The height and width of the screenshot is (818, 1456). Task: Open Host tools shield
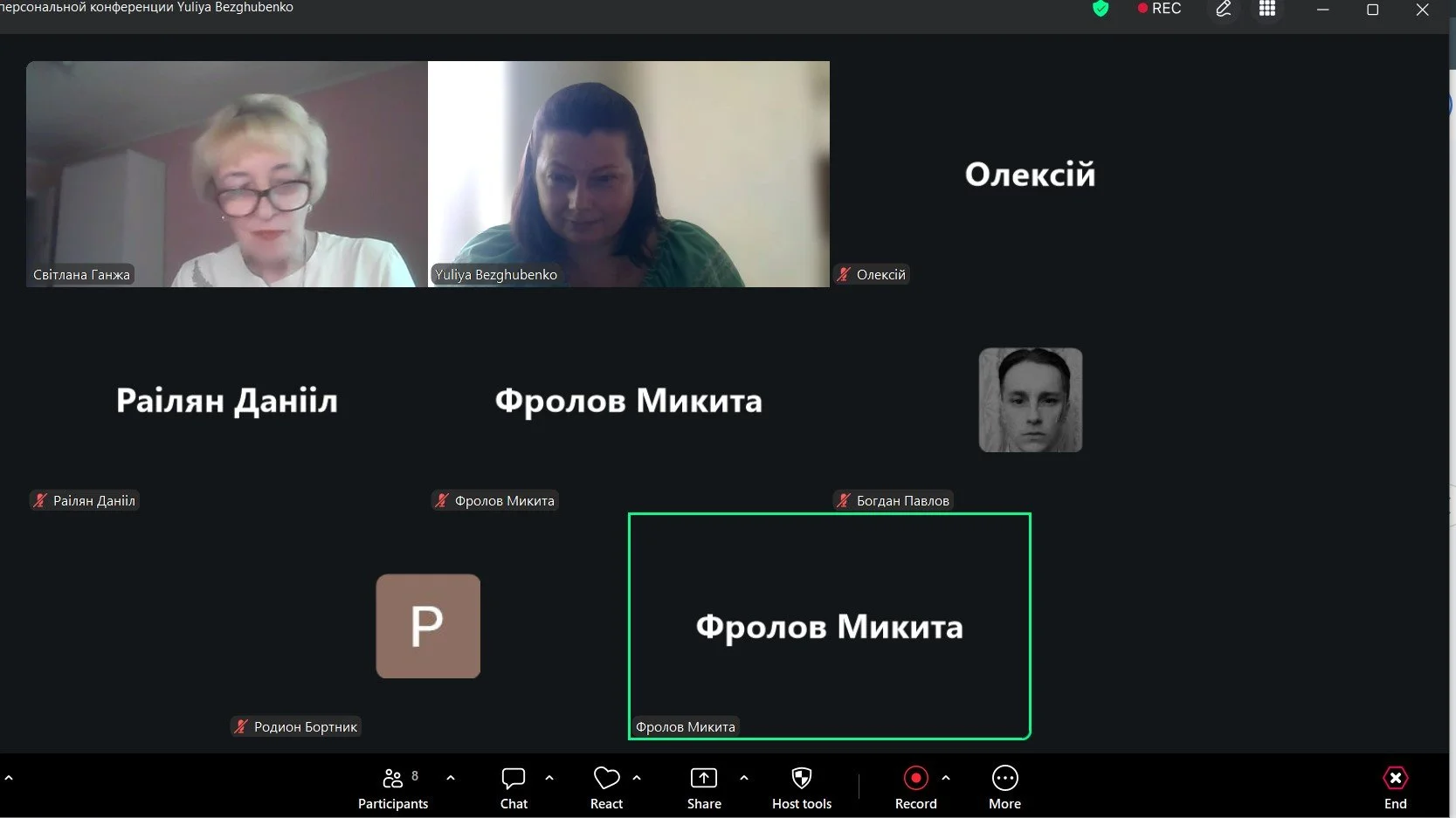(802, 788)
